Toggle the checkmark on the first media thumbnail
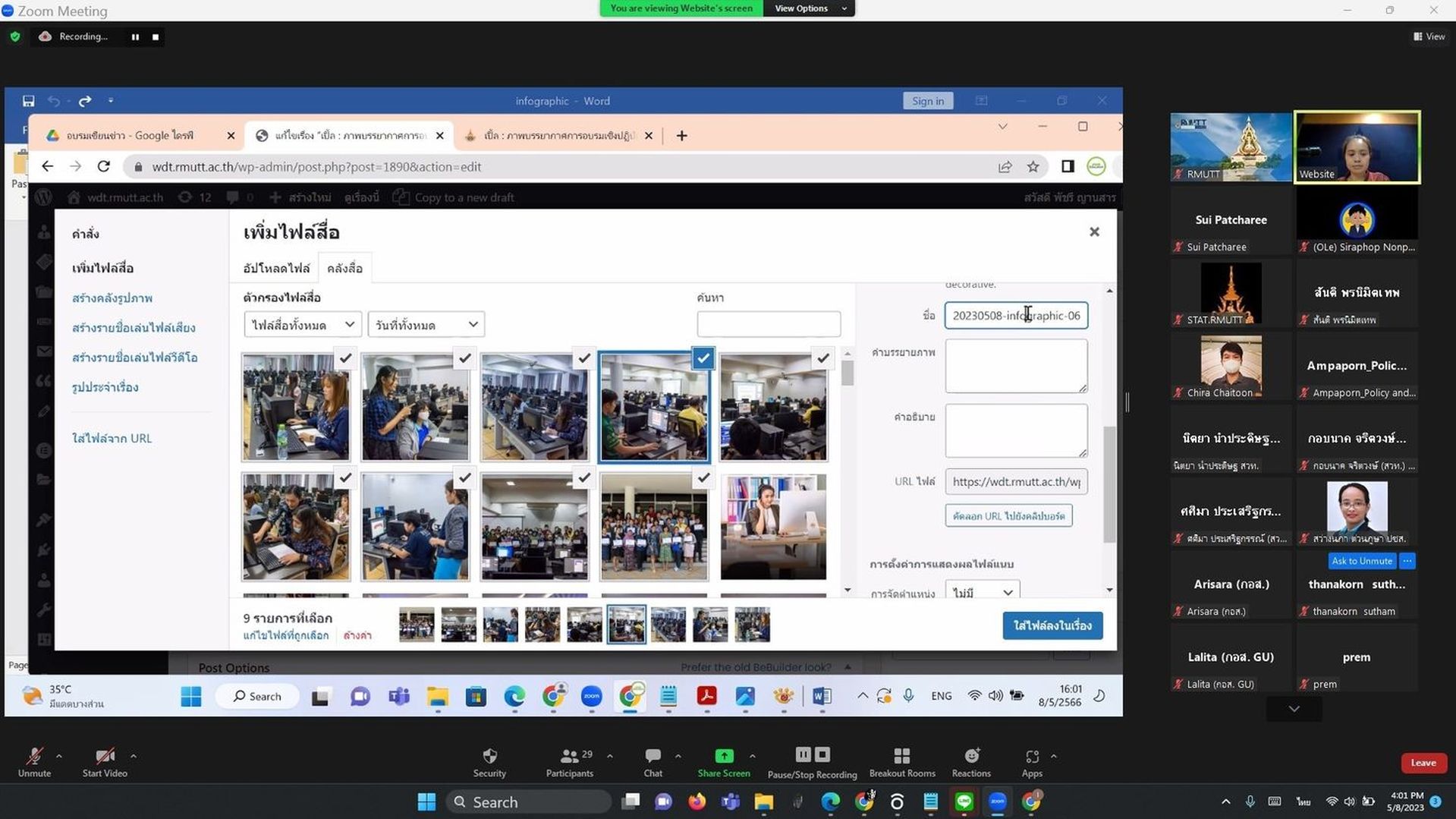The width and height of the screenshot is (1456, 819). (345, 358)
